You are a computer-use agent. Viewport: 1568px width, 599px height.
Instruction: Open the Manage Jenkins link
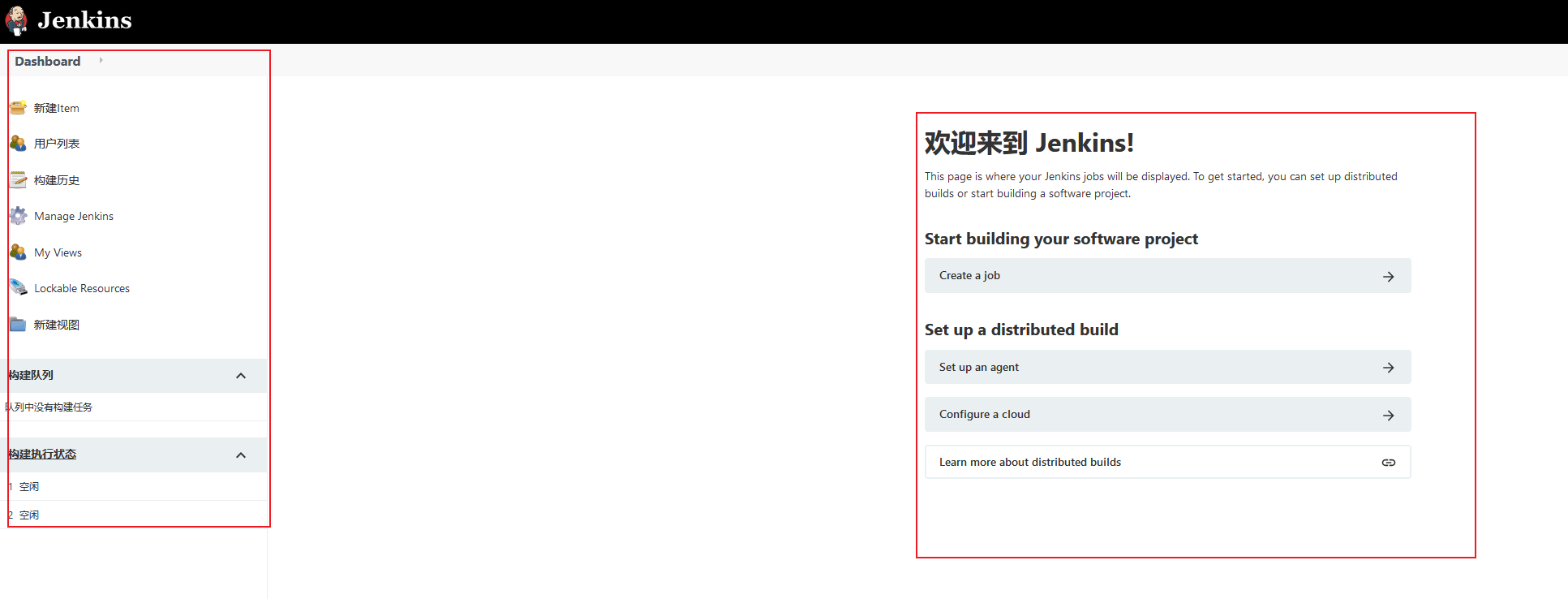point(74,216)
